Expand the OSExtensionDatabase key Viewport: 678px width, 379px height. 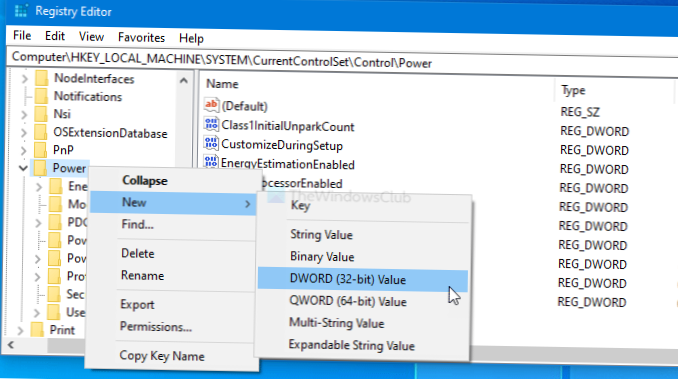click(x=24, y=133)
